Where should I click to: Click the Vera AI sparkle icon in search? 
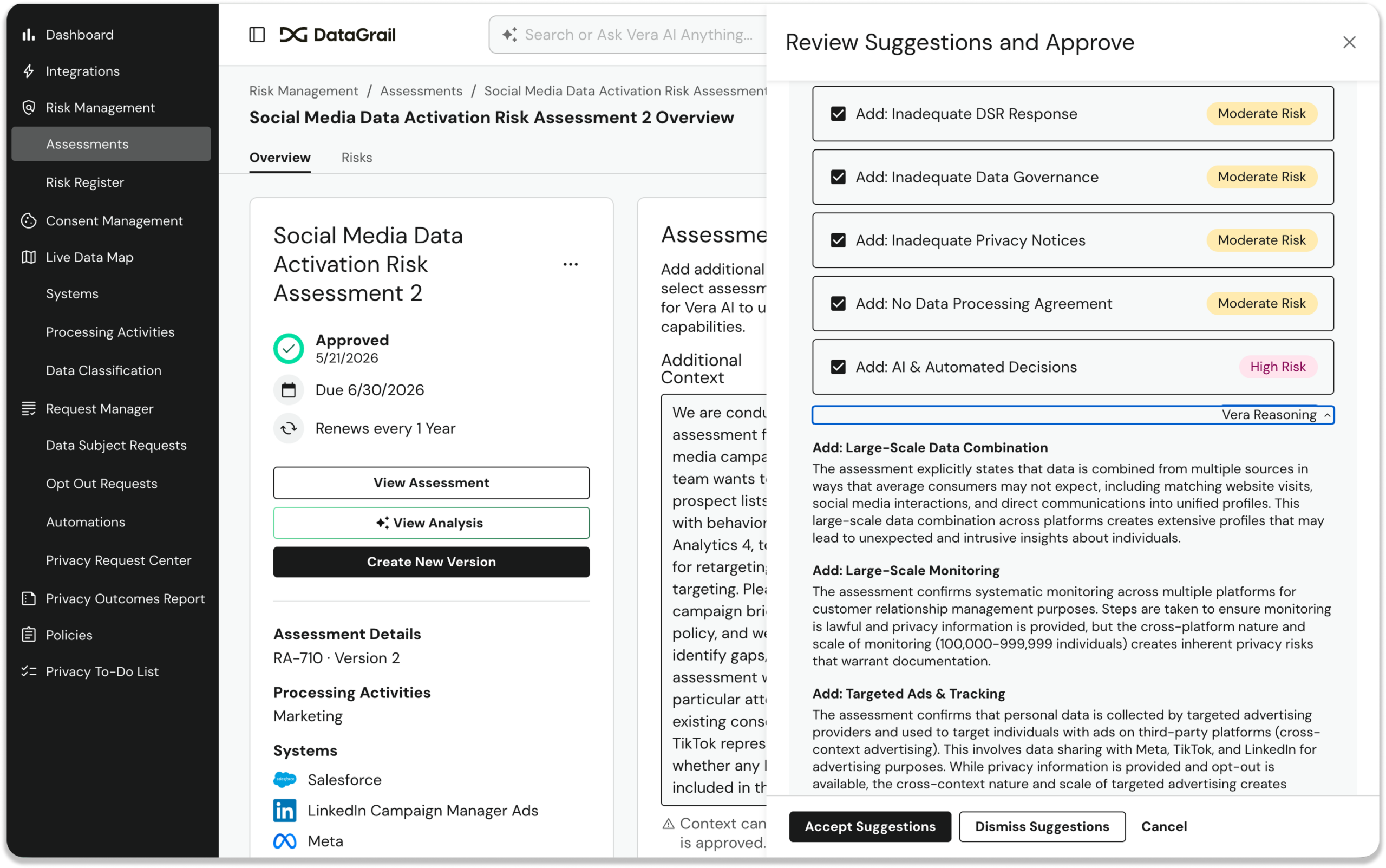click(509, 35)
